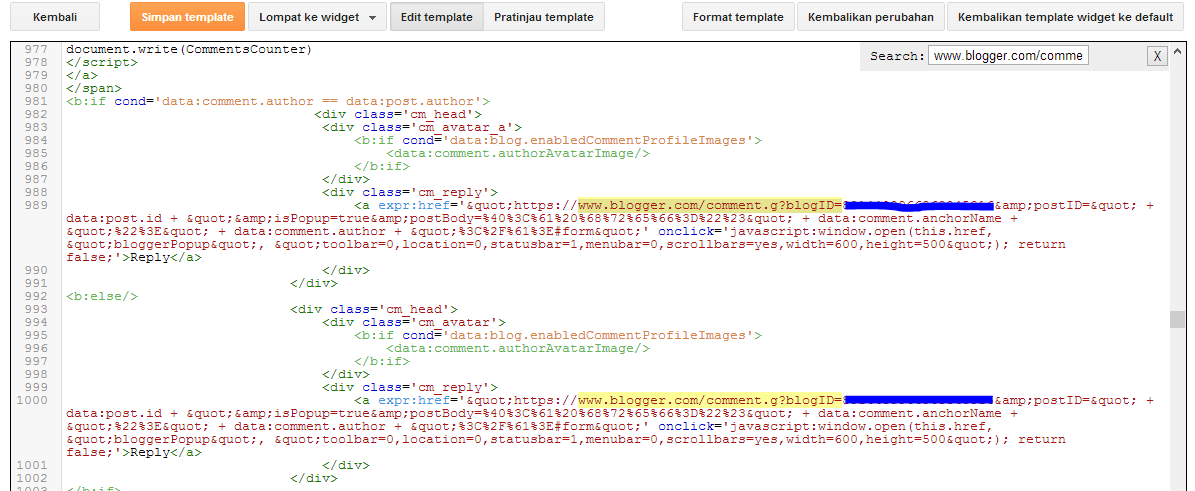Click the <b:else/> tag on line 992
This screenshot has width=1195, height=491.
102,296
